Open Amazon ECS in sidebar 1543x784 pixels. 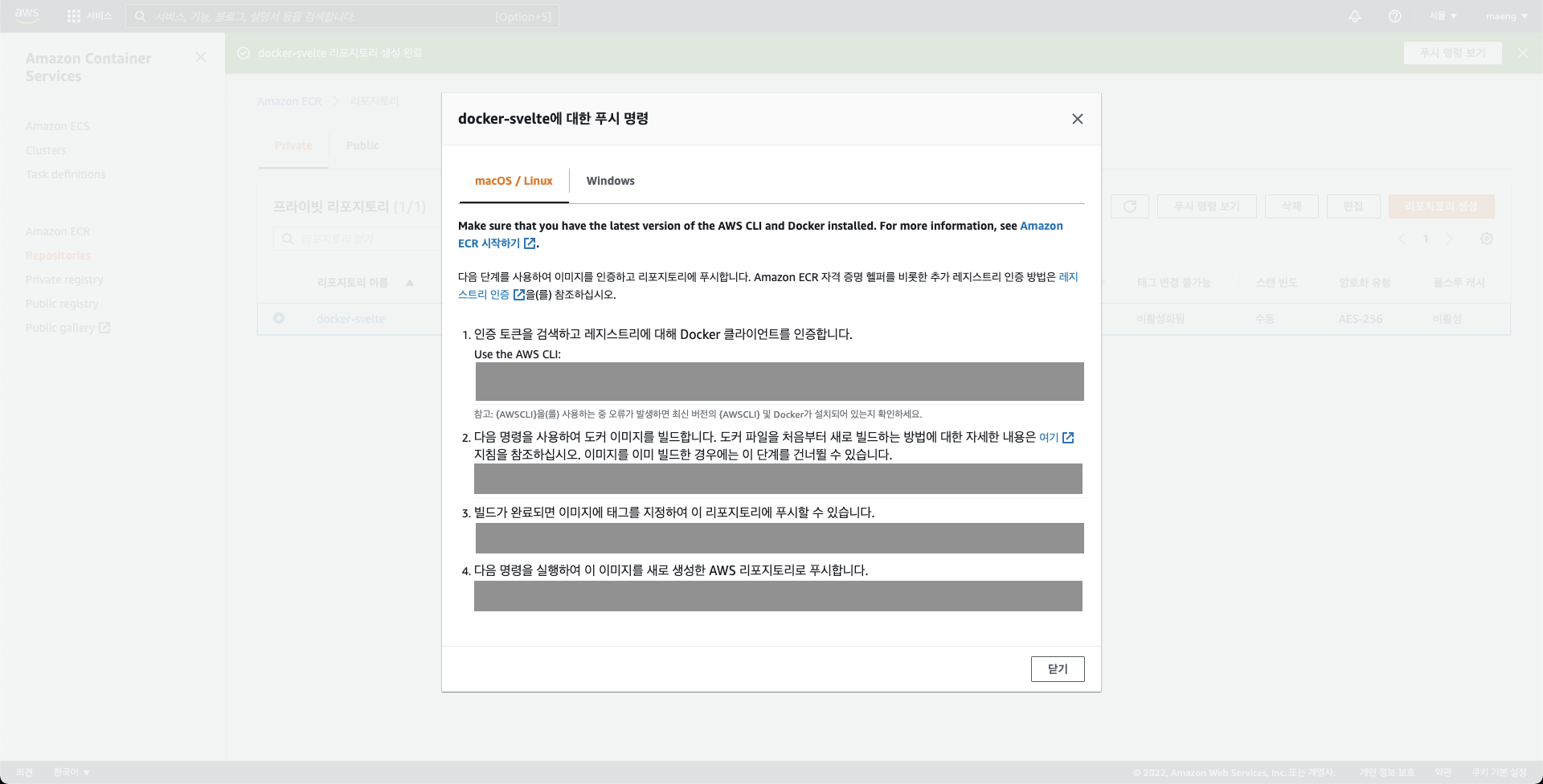[x=58, y=126]
